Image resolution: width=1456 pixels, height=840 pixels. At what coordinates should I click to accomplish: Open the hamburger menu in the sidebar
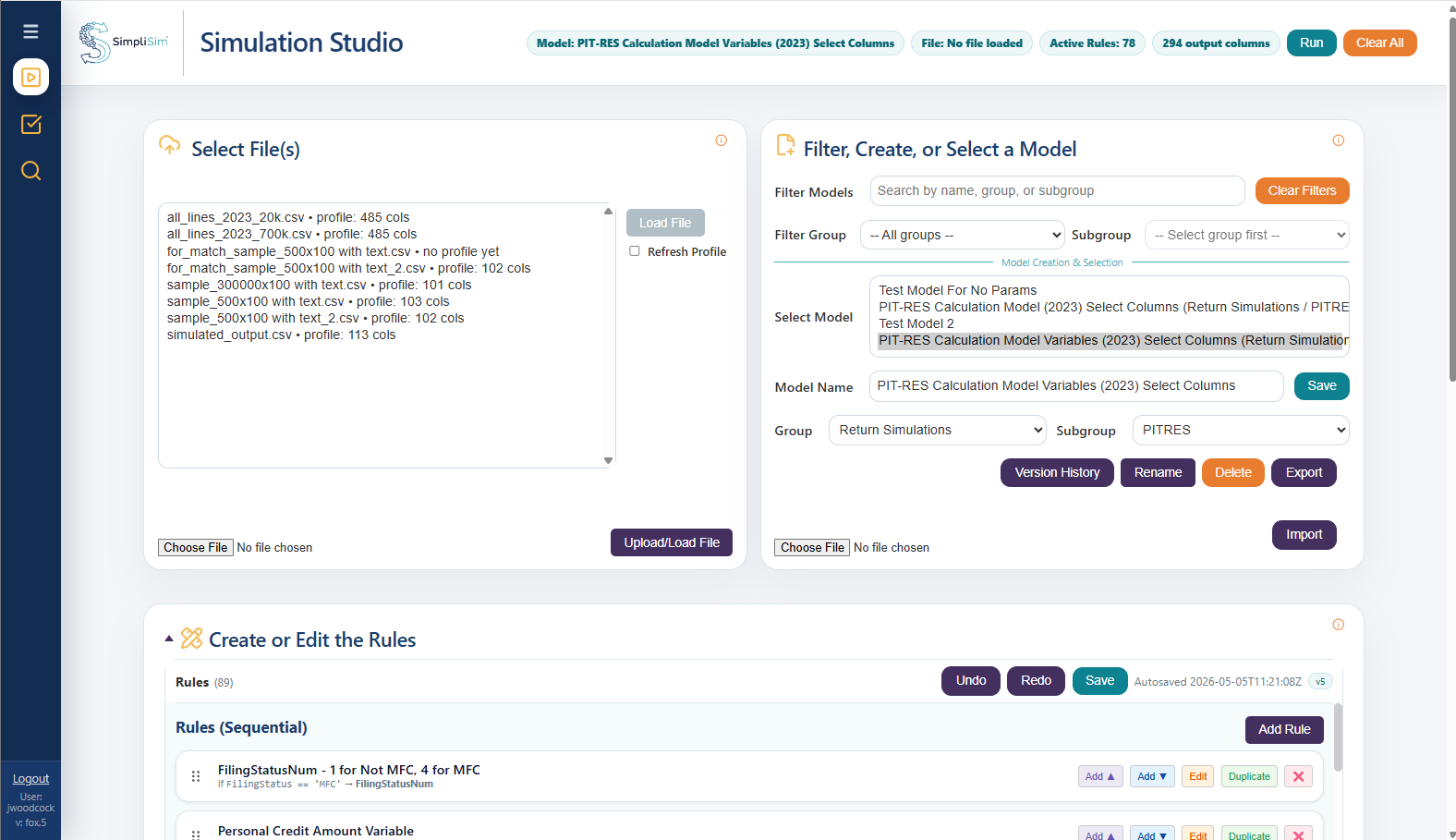click(x=30, y=31)
